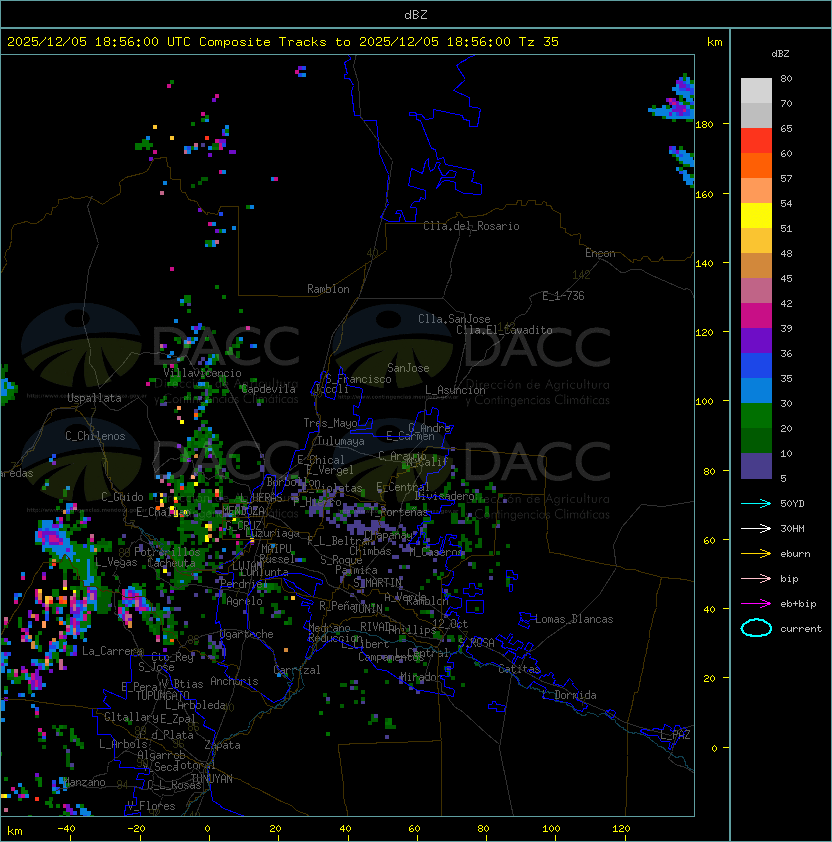Click the 'Carrizal' map label
This screenshot has width=832, height=842.
(297, 670)
